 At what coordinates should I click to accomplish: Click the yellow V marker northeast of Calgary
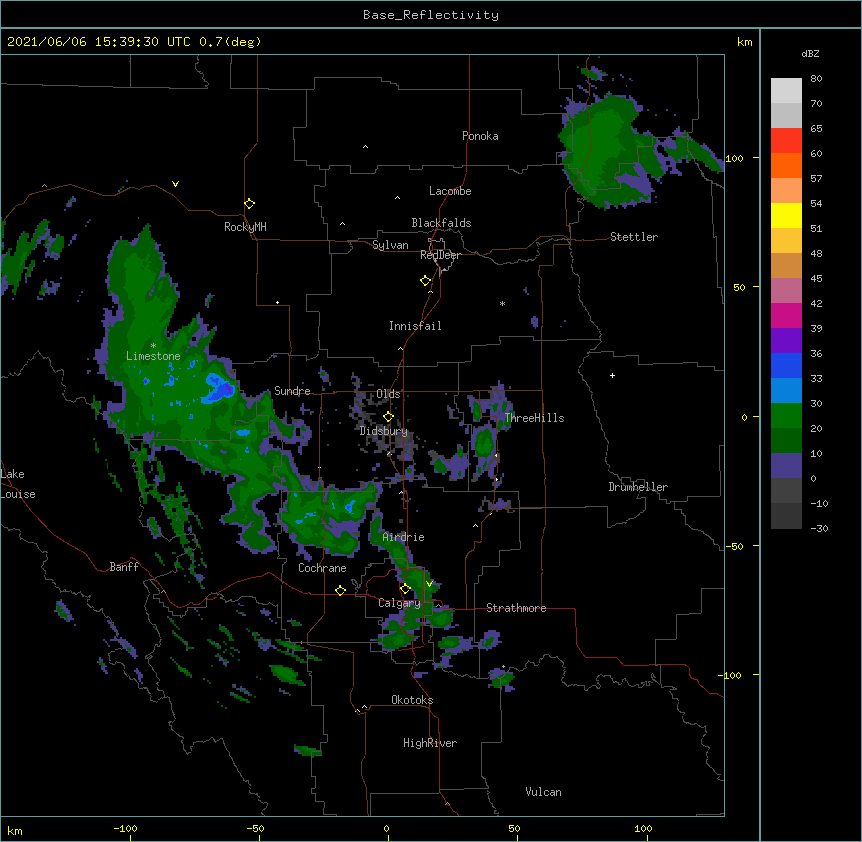click(429, 584)
